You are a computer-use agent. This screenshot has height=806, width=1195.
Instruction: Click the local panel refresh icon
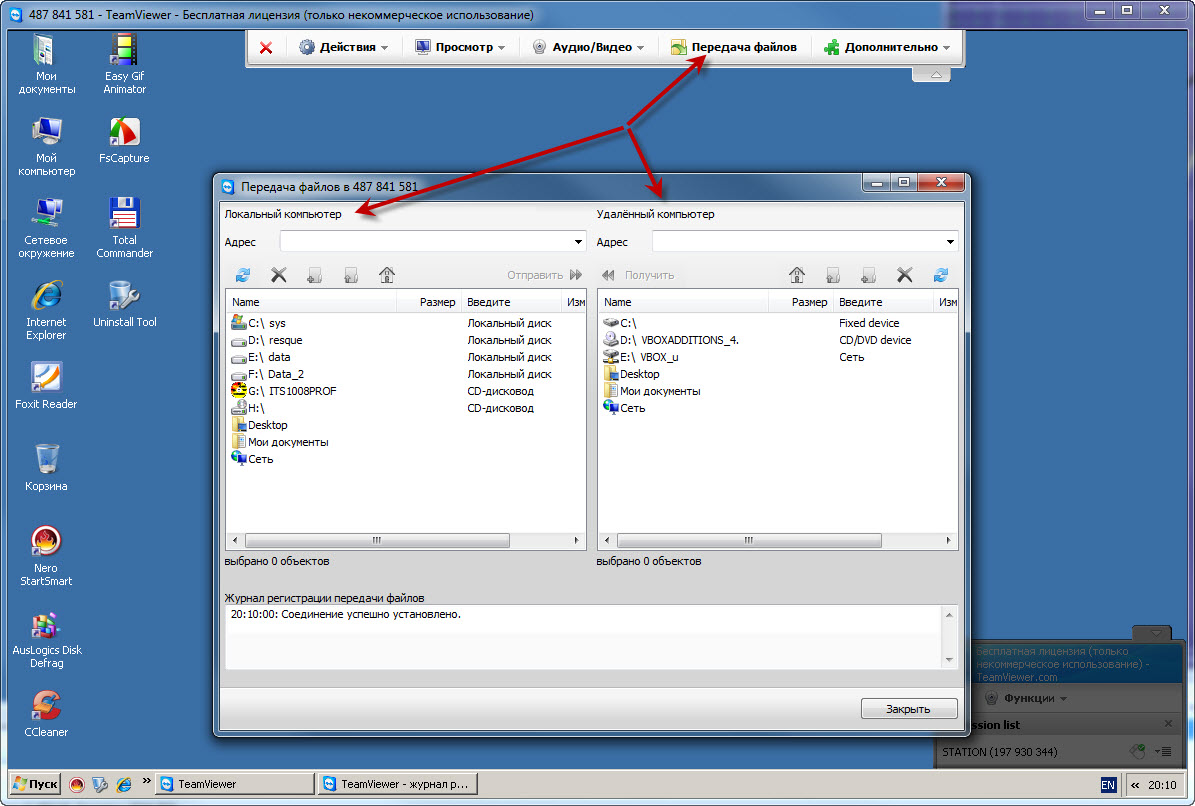pyautogui.click(x=243, y=275)
